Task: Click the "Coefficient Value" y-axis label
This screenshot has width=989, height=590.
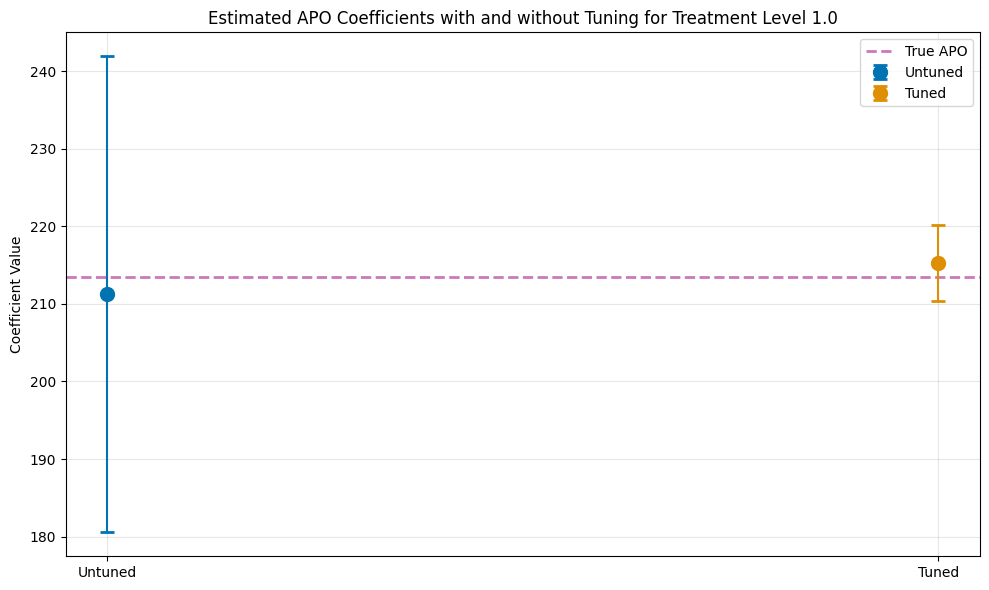Action: click(16, 295)
